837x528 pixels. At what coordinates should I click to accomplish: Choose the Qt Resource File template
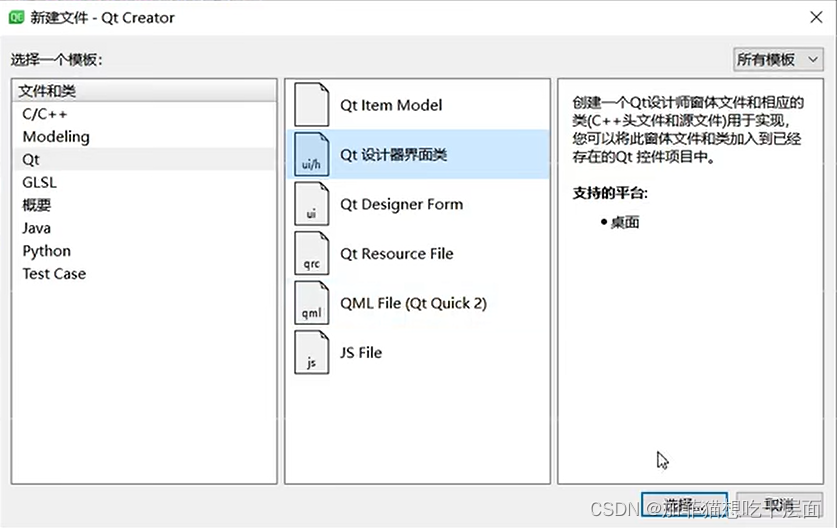point(417,254)
